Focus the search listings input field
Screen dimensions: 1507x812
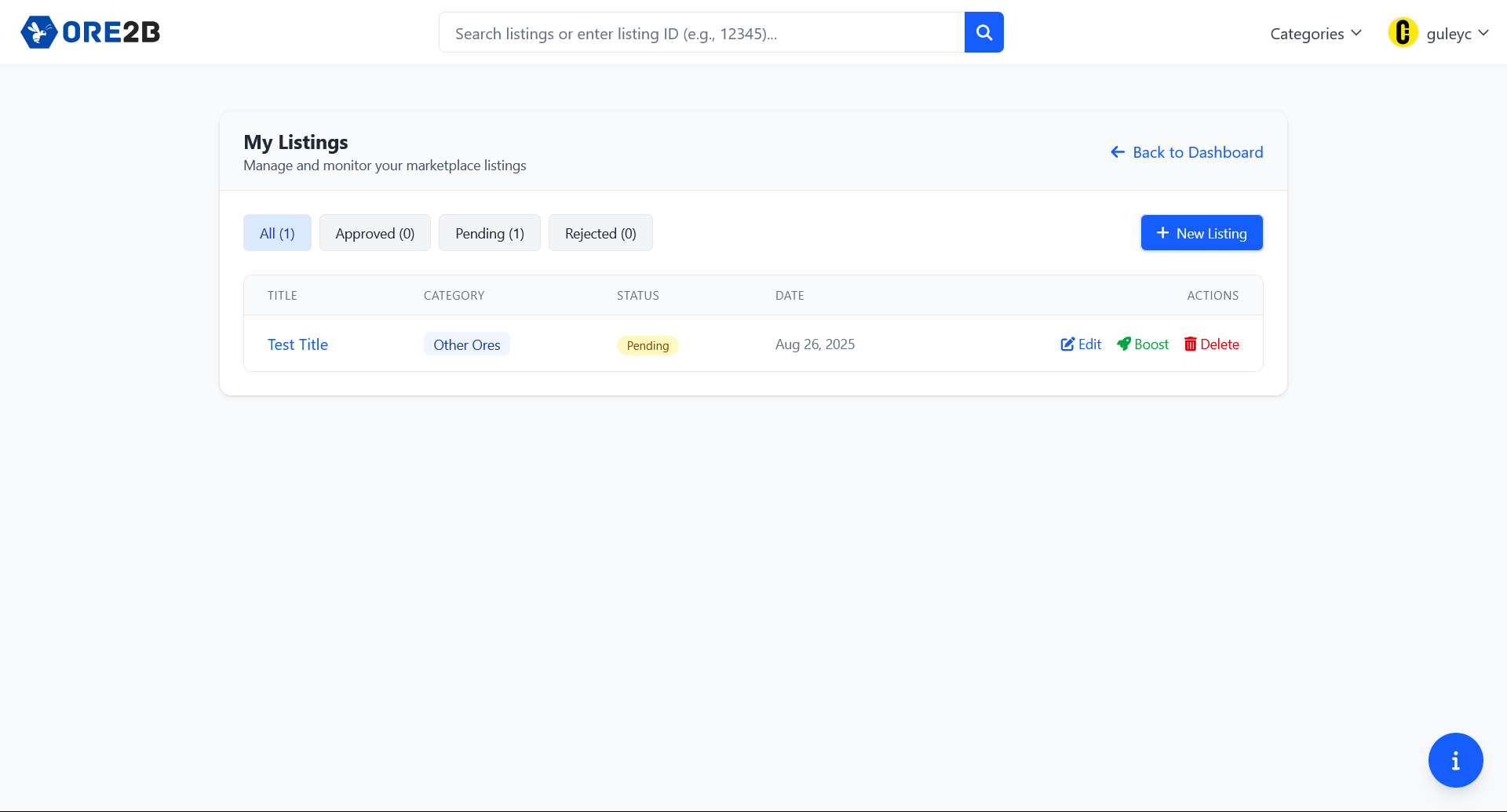(701, 33)
